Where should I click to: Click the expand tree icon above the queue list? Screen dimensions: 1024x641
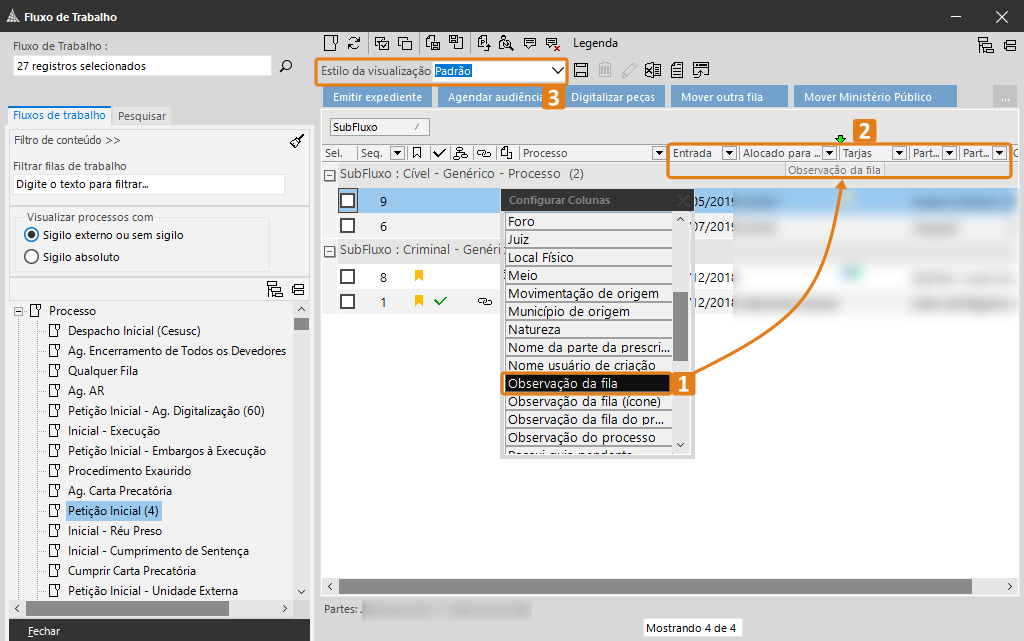pos(275,290)
